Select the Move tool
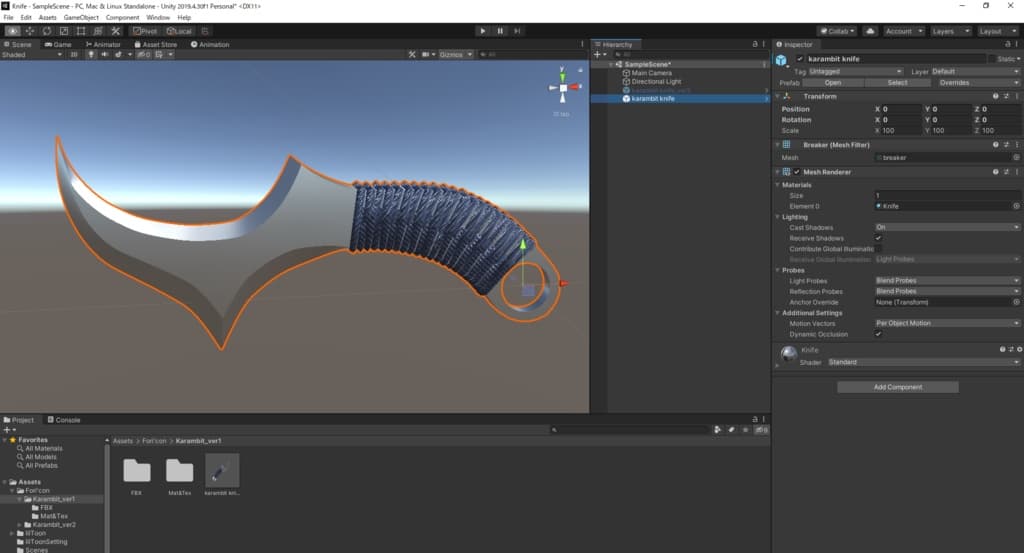The width and height of the screenshot is (1024, 553). click(30, 31)
